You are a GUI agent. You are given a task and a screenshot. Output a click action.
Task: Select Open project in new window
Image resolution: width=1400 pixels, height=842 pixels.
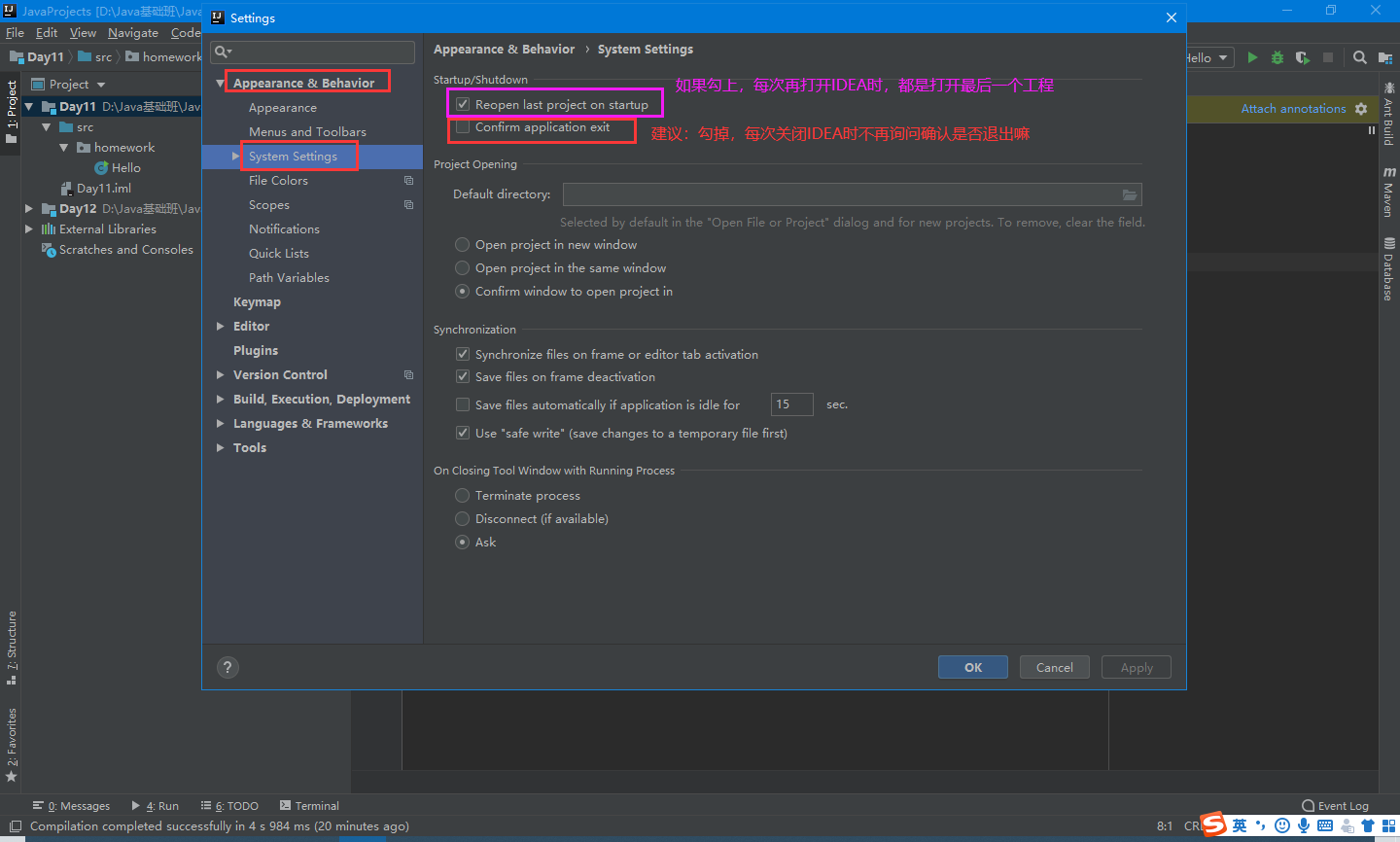pos(463,245)
